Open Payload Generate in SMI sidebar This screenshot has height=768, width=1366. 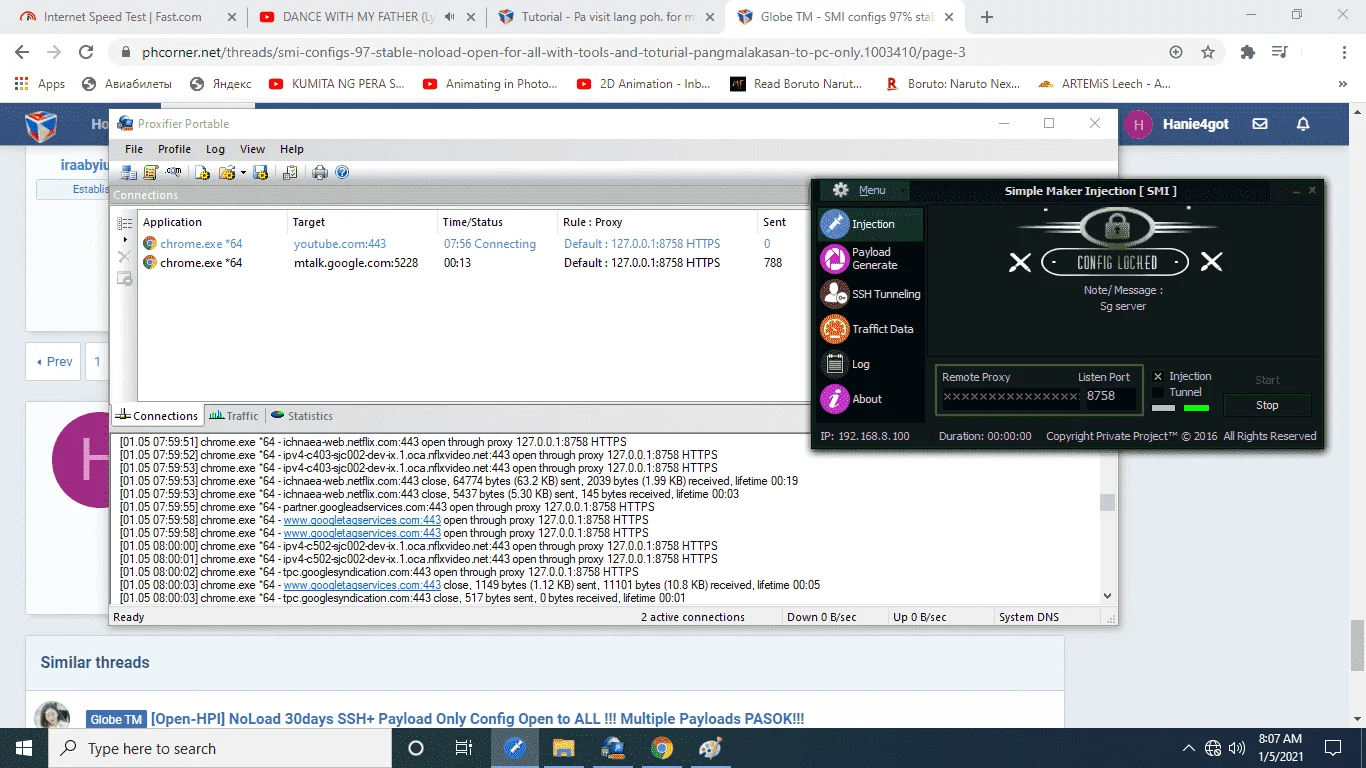(x=871, y=259)
